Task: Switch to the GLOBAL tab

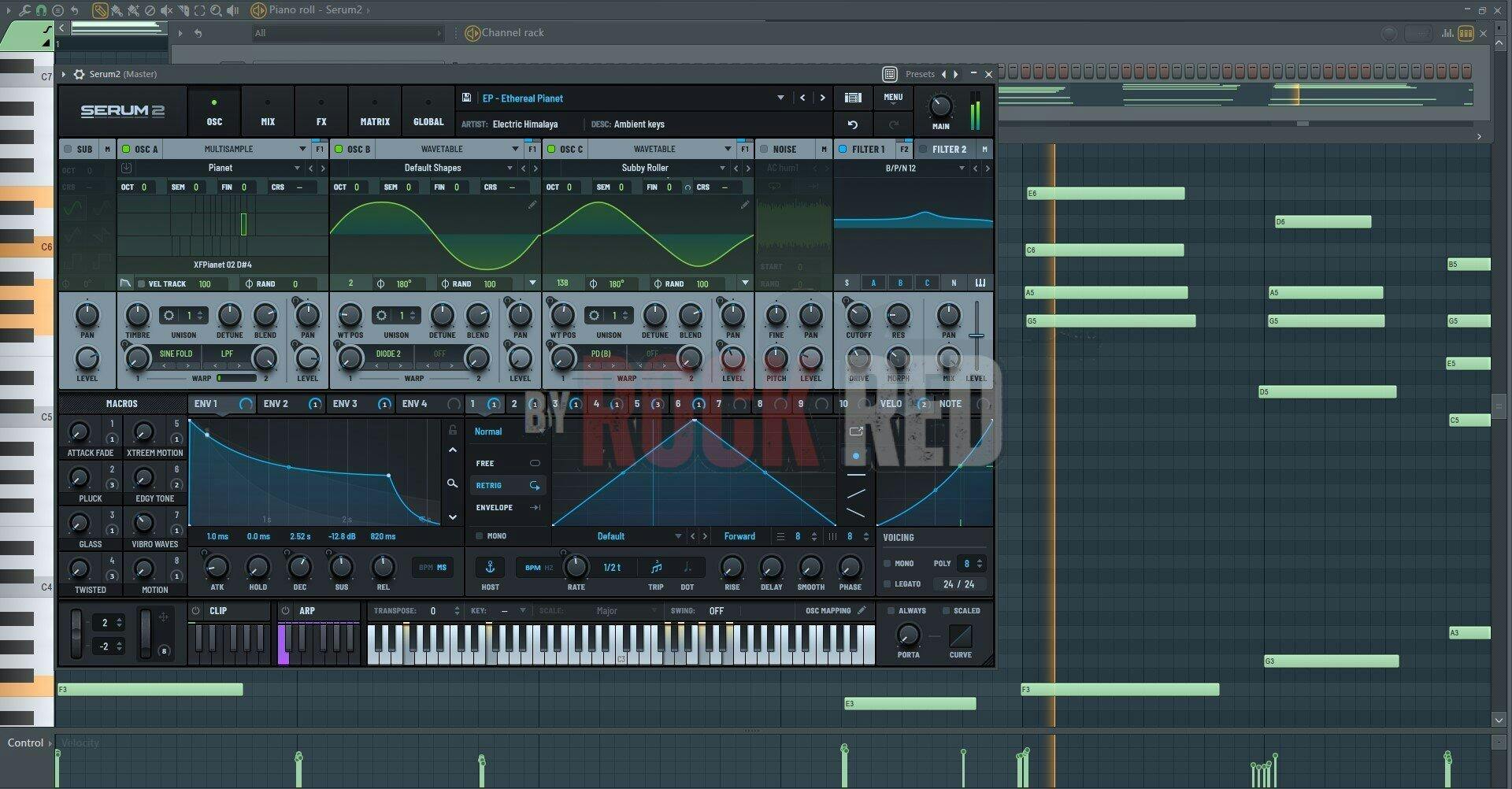Action: click(428, 111)
